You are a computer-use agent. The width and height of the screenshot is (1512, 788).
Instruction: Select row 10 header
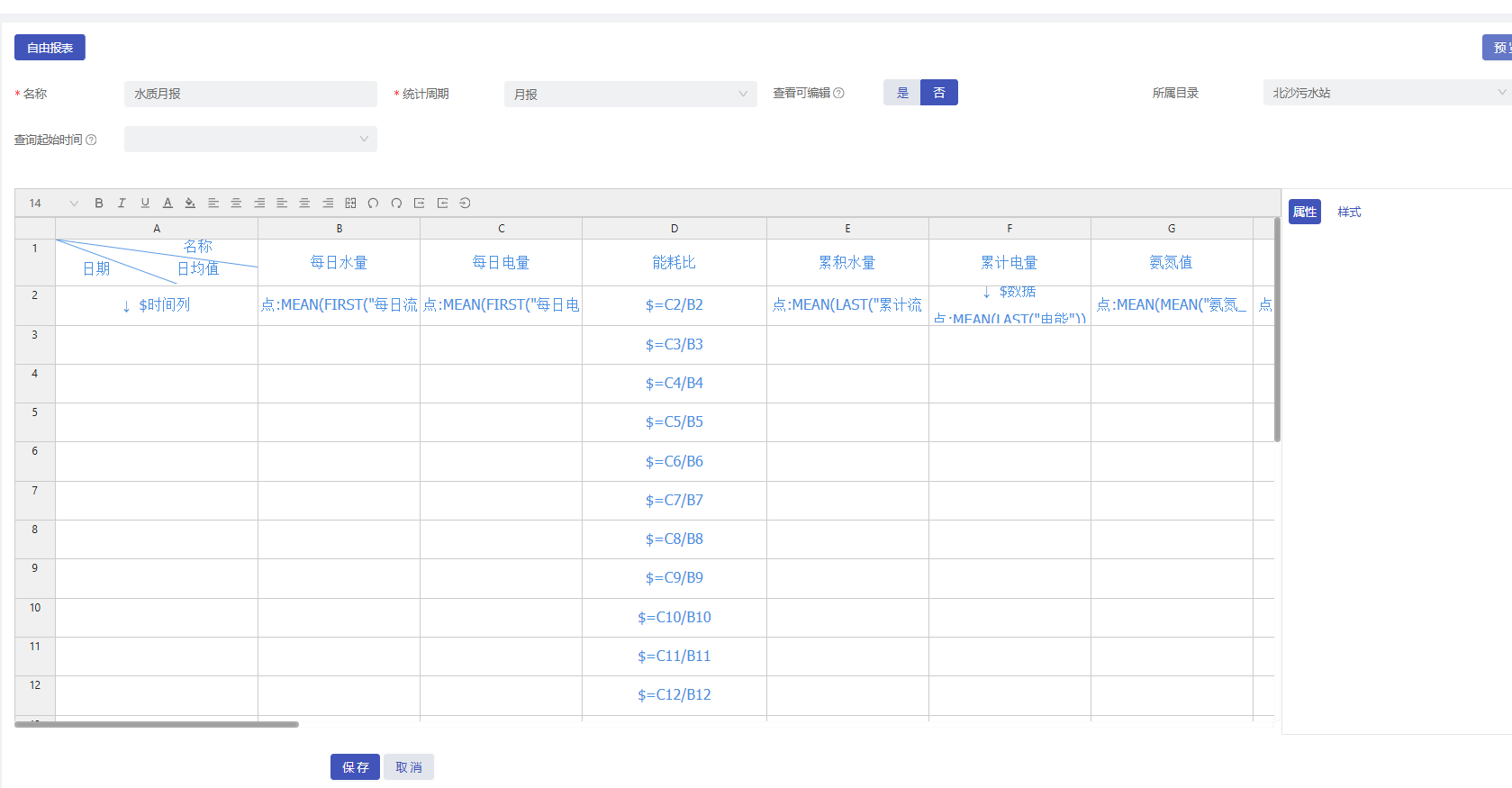[x=35, y=618]
